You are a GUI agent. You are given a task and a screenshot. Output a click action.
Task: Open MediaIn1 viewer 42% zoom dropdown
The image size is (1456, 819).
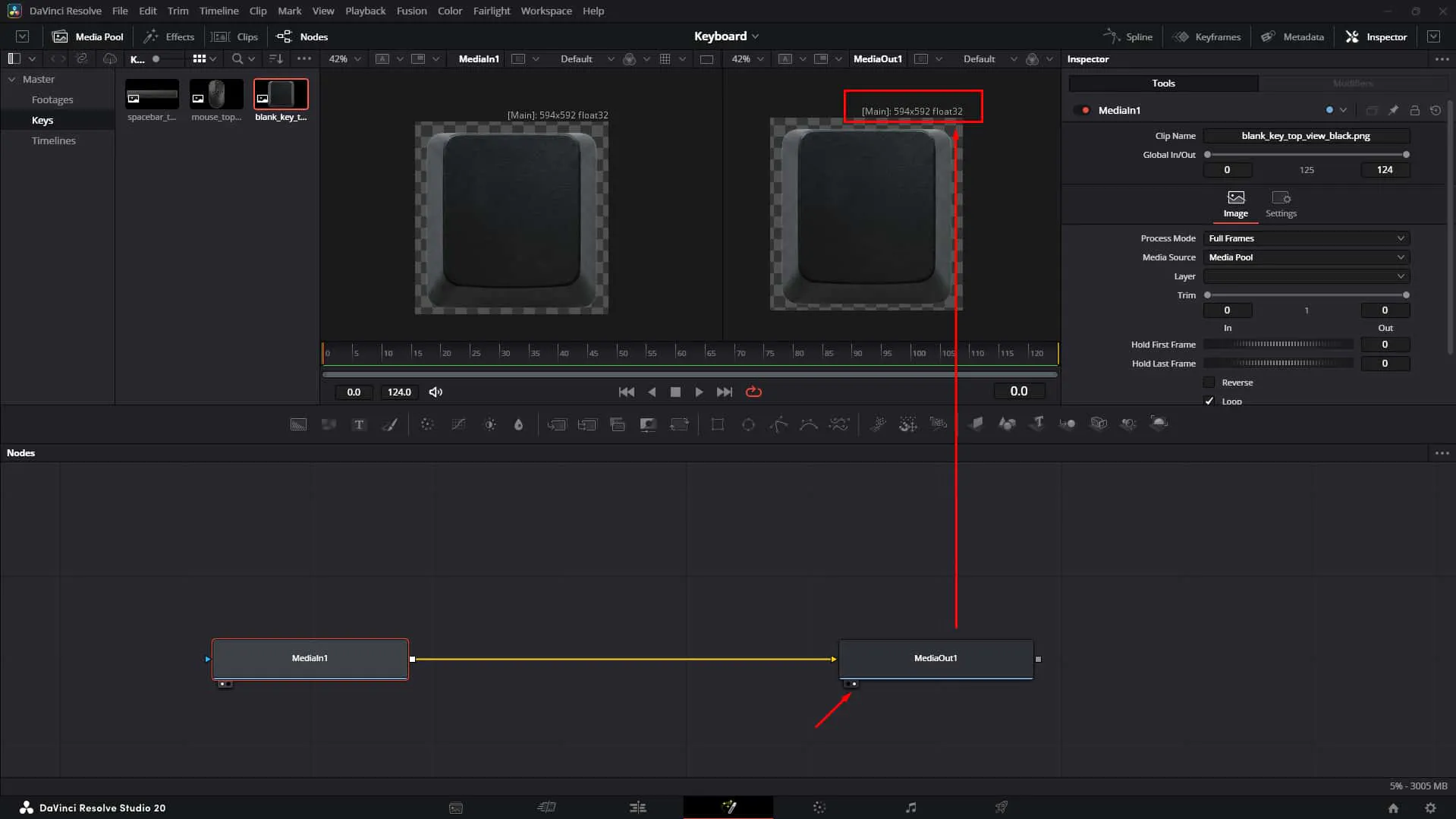click(x=345, y=58)
